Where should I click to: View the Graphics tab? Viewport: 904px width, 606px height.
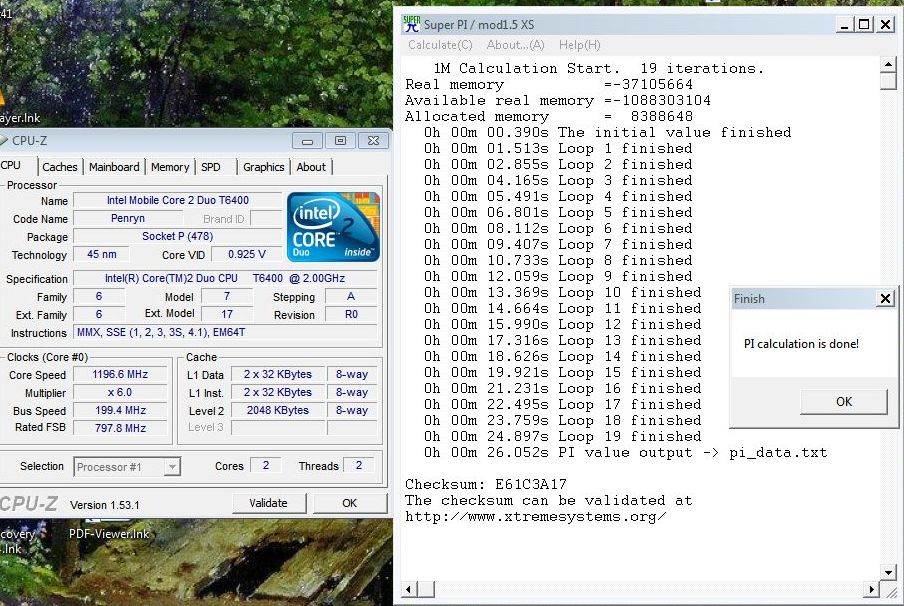tap(262, 167)
